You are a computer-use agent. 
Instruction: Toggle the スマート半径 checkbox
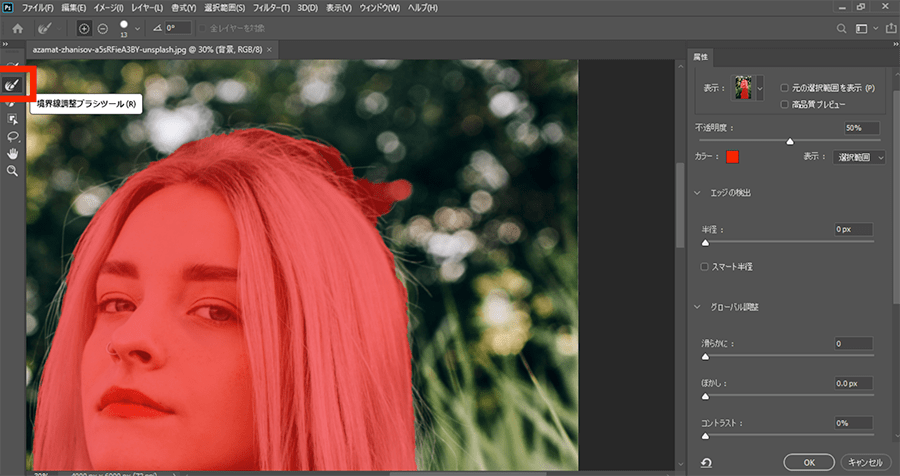click(x=705, y=267)
